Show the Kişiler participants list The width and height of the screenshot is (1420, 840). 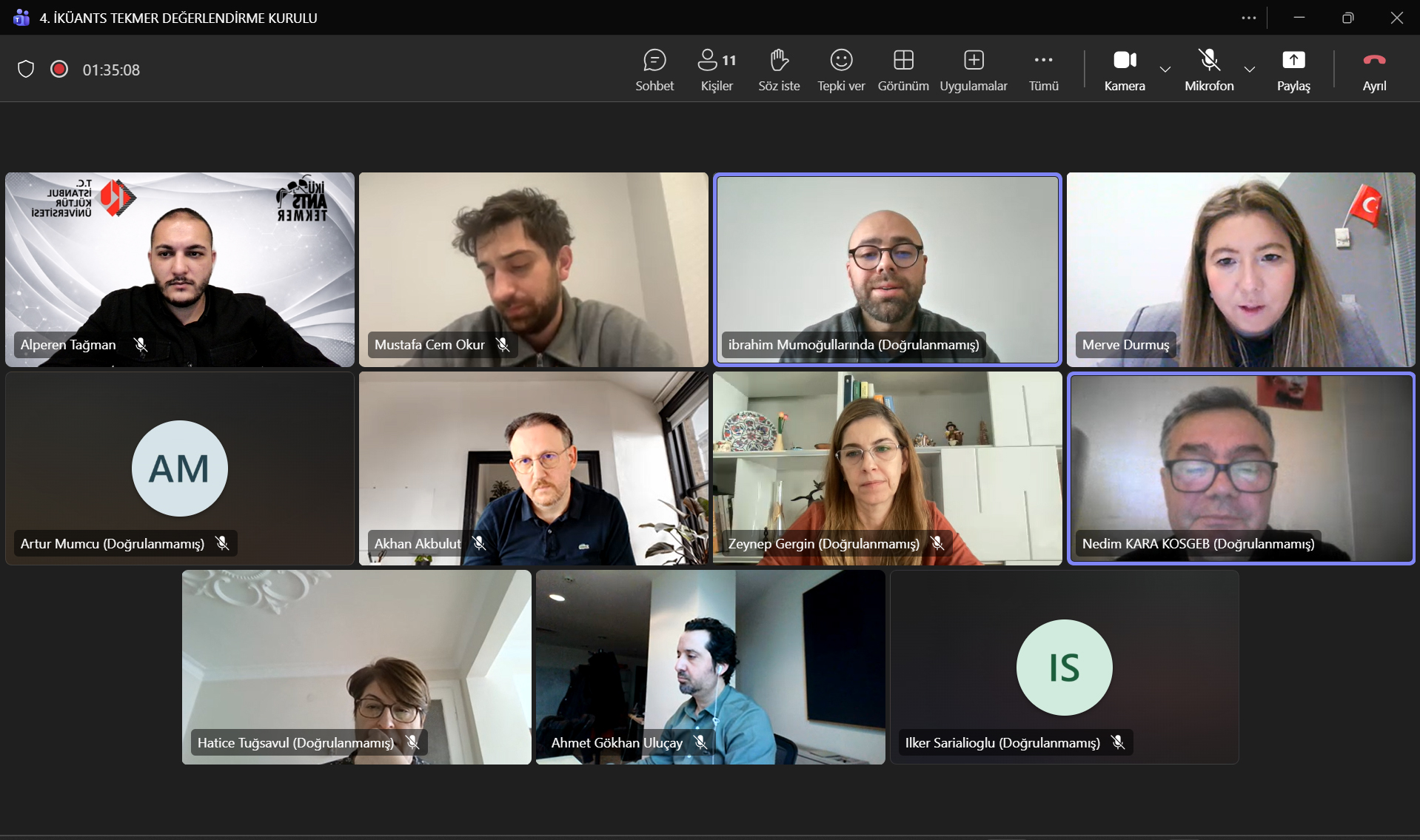717,70
